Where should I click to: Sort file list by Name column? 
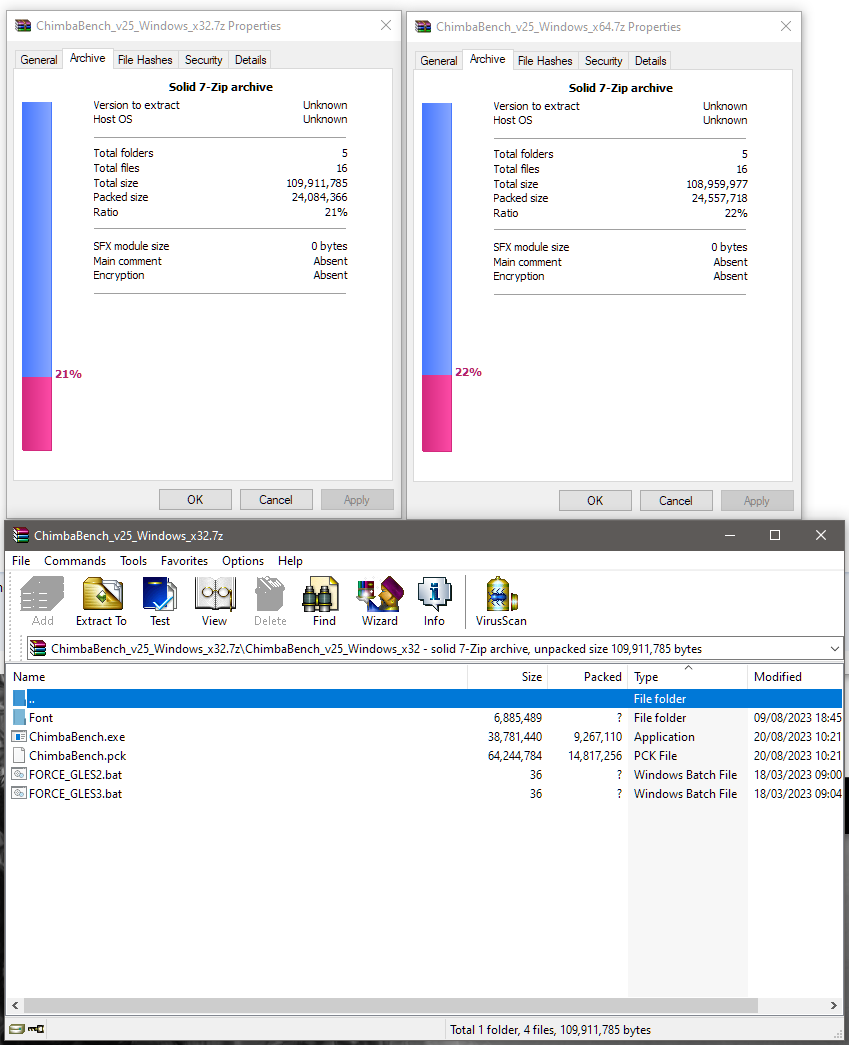[237, 676]
